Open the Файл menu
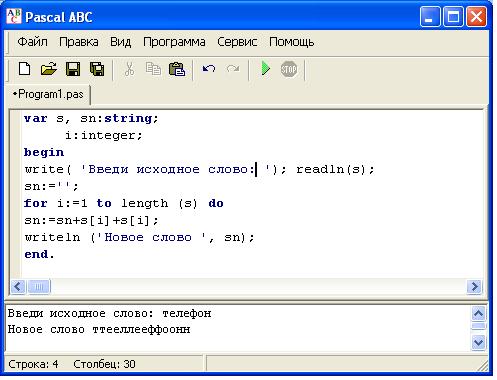Image resolution: width=497 pixels, height=380 pixels. (x=32, y=42)
